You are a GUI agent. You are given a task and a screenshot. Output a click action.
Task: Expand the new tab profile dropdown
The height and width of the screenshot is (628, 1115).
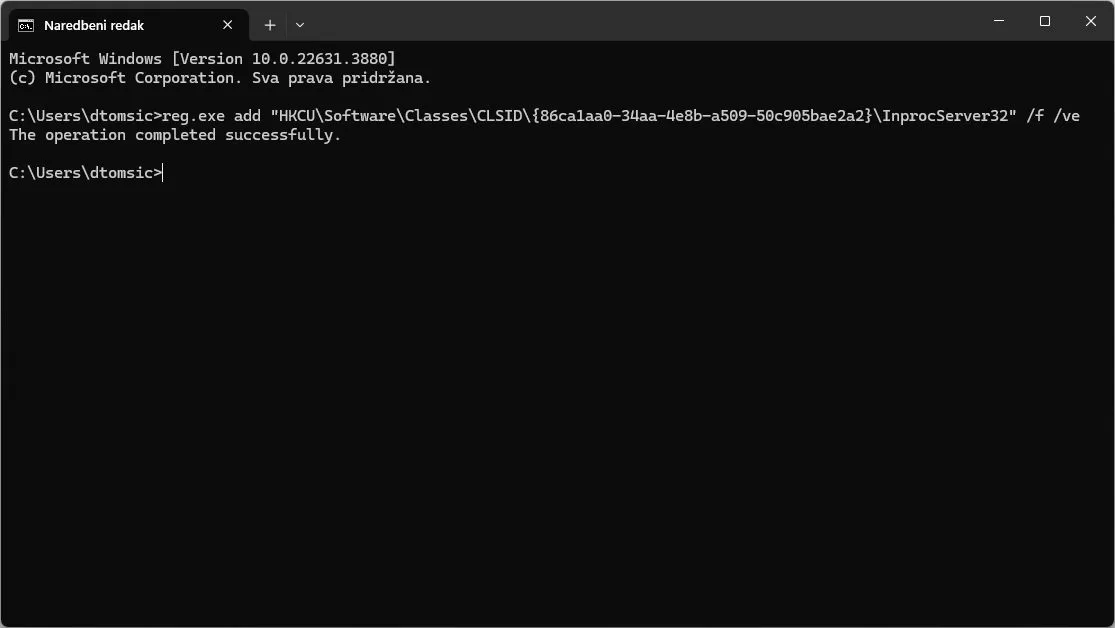pyautogui.click(x=300, y=25)
